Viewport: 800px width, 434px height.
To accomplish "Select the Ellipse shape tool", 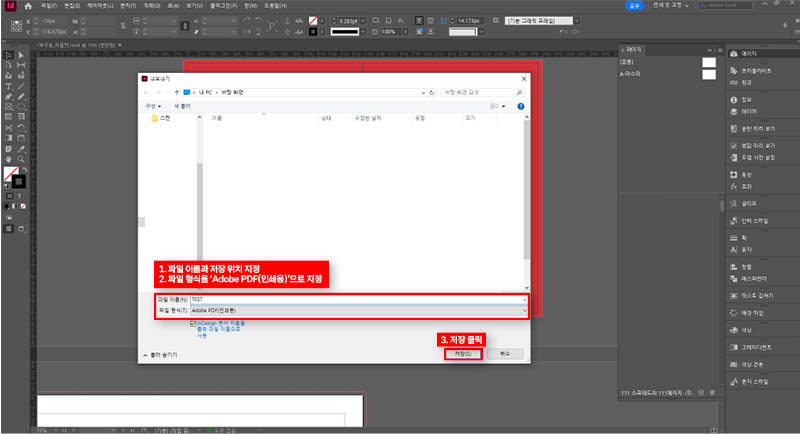I will 21,107.
